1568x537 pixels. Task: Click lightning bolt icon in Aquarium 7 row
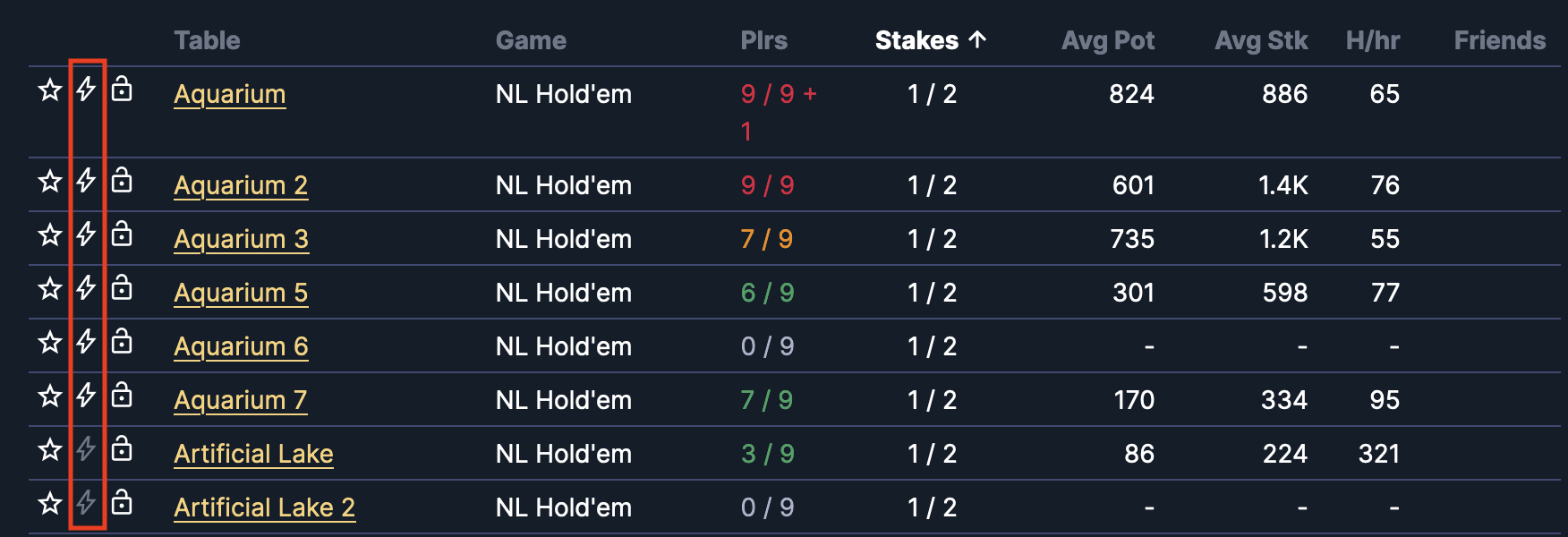coord(86,396)
